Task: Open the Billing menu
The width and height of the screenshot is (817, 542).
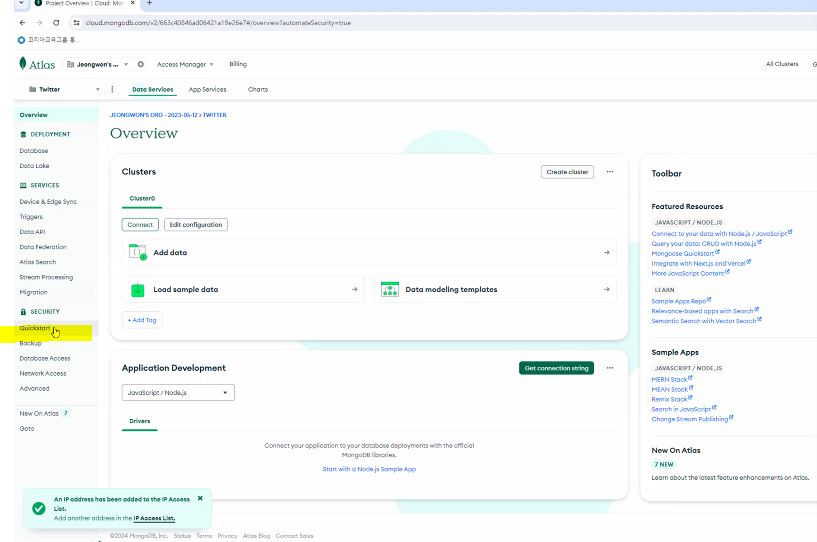Action: [x=238, y=64]
